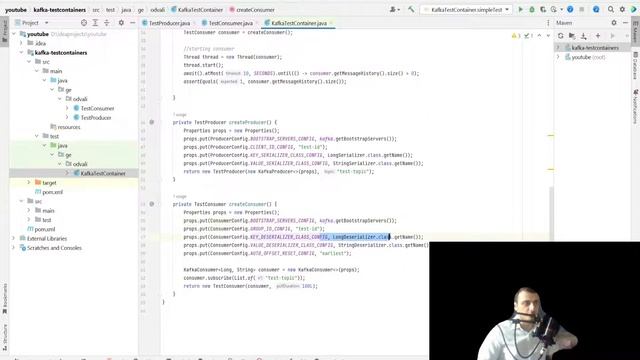Expand youtube (root) in Maven panel
This screenshot has width=640, height=360.
coord(558,57)
